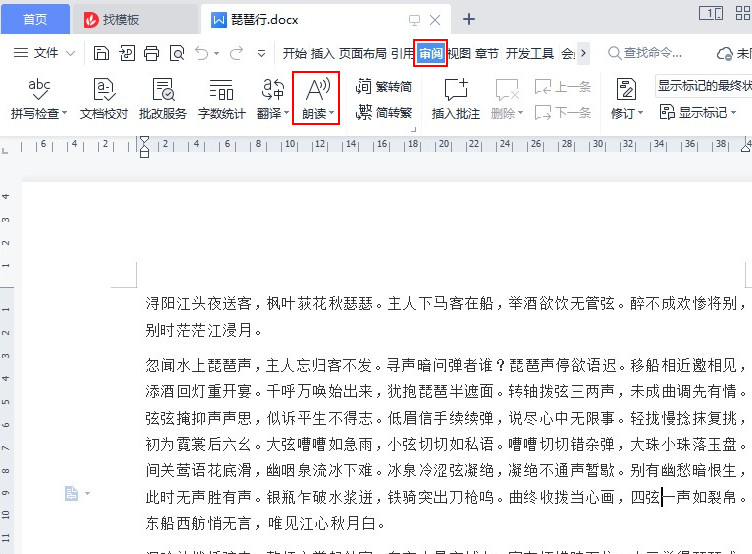Save the document with the toolbar save icon
Image resolution: width=752 pixels, height=554 pixels.
(101, 53)
